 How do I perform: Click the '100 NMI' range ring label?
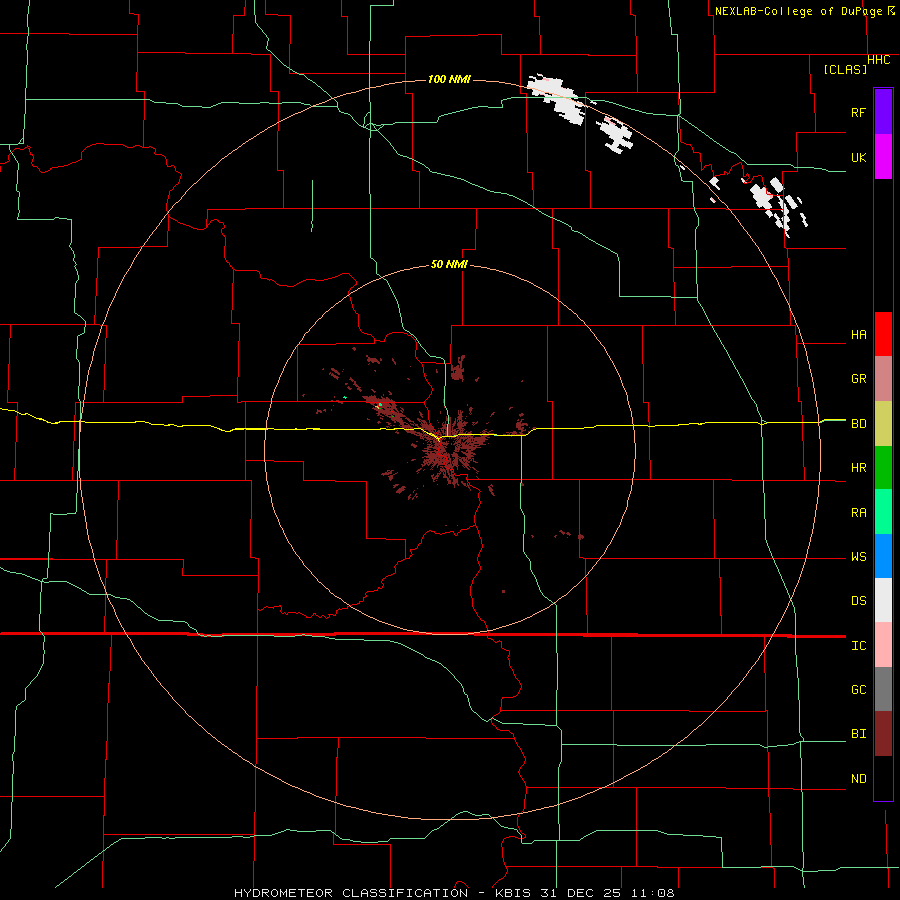pyautogui.click(x=449, y=79)
